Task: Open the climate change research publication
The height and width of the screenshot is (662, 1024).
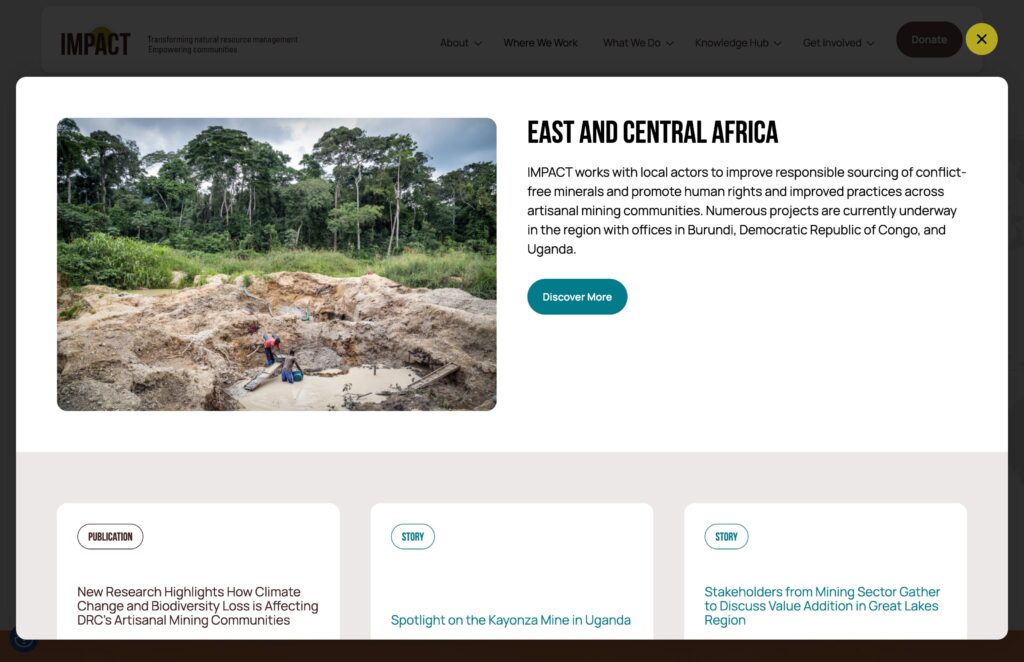Action: pyautogui.click(x=198, y=606)
